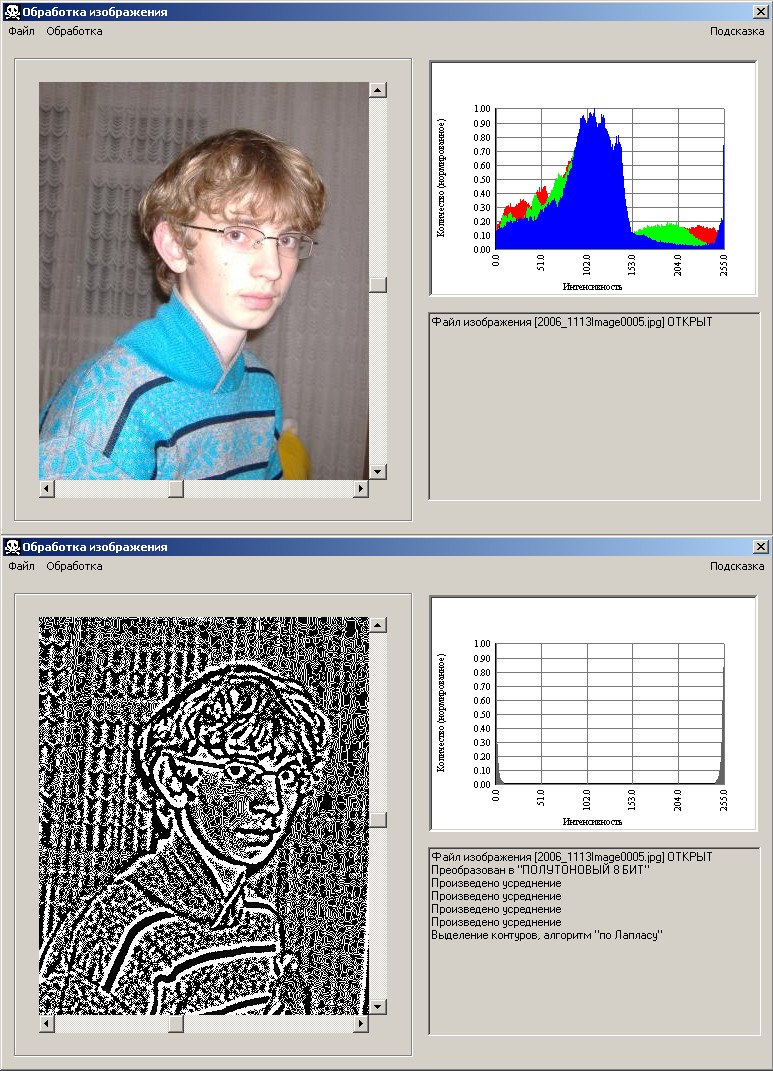Viewport: 773px width, 1071px height.
Task: Click down scroll arrow beside color photo
Action: pos(378,471)
